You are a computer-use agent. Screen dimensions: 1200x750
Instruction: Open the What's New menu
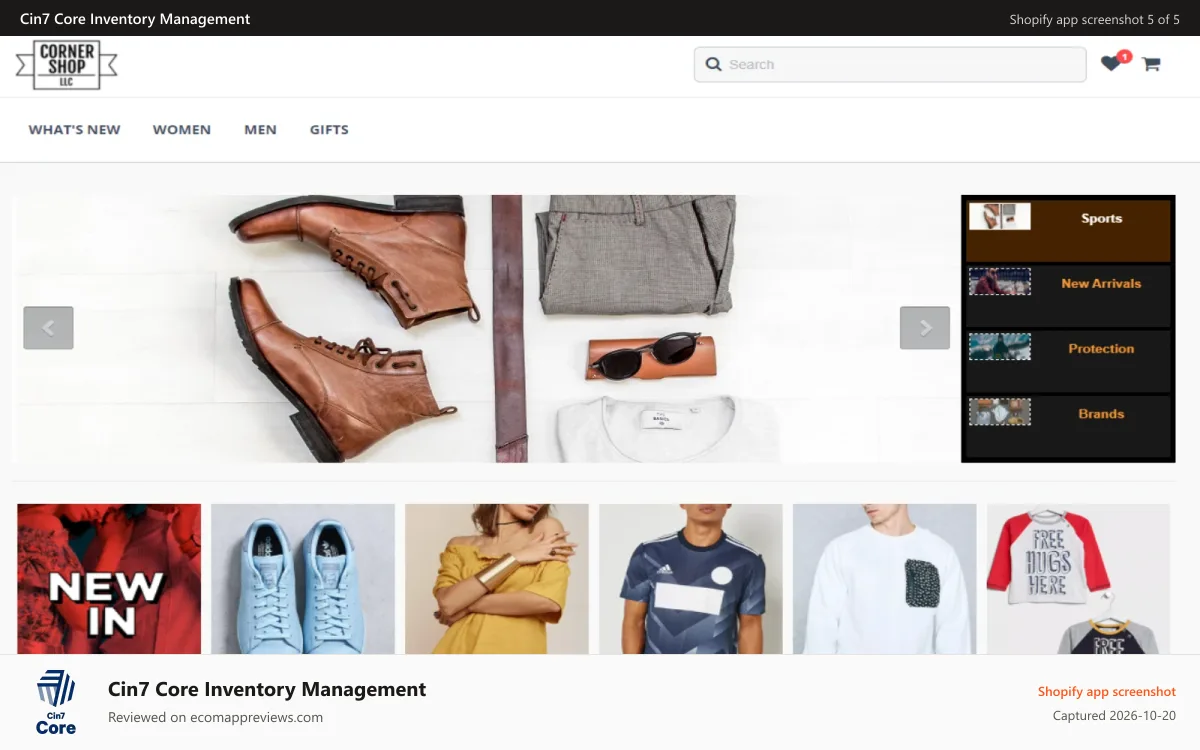point(74,130)
